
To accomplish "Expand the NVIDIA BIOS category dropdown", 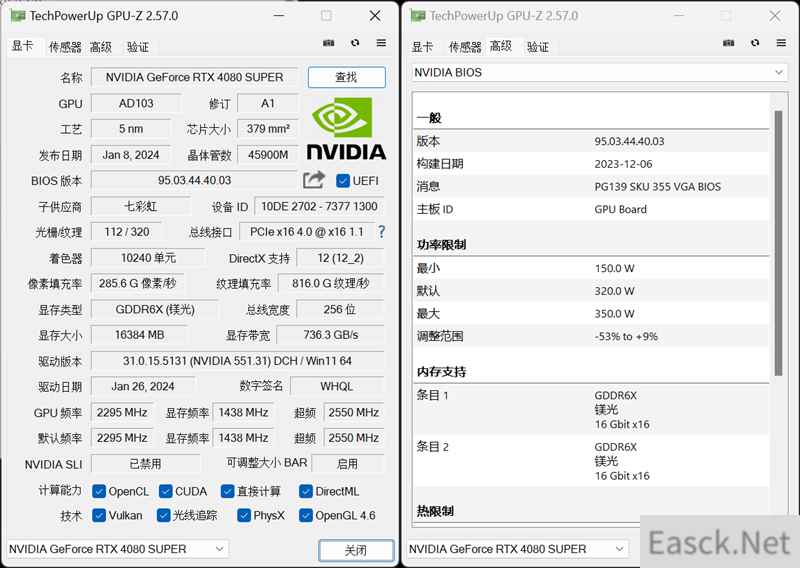I will coord(599,72).
